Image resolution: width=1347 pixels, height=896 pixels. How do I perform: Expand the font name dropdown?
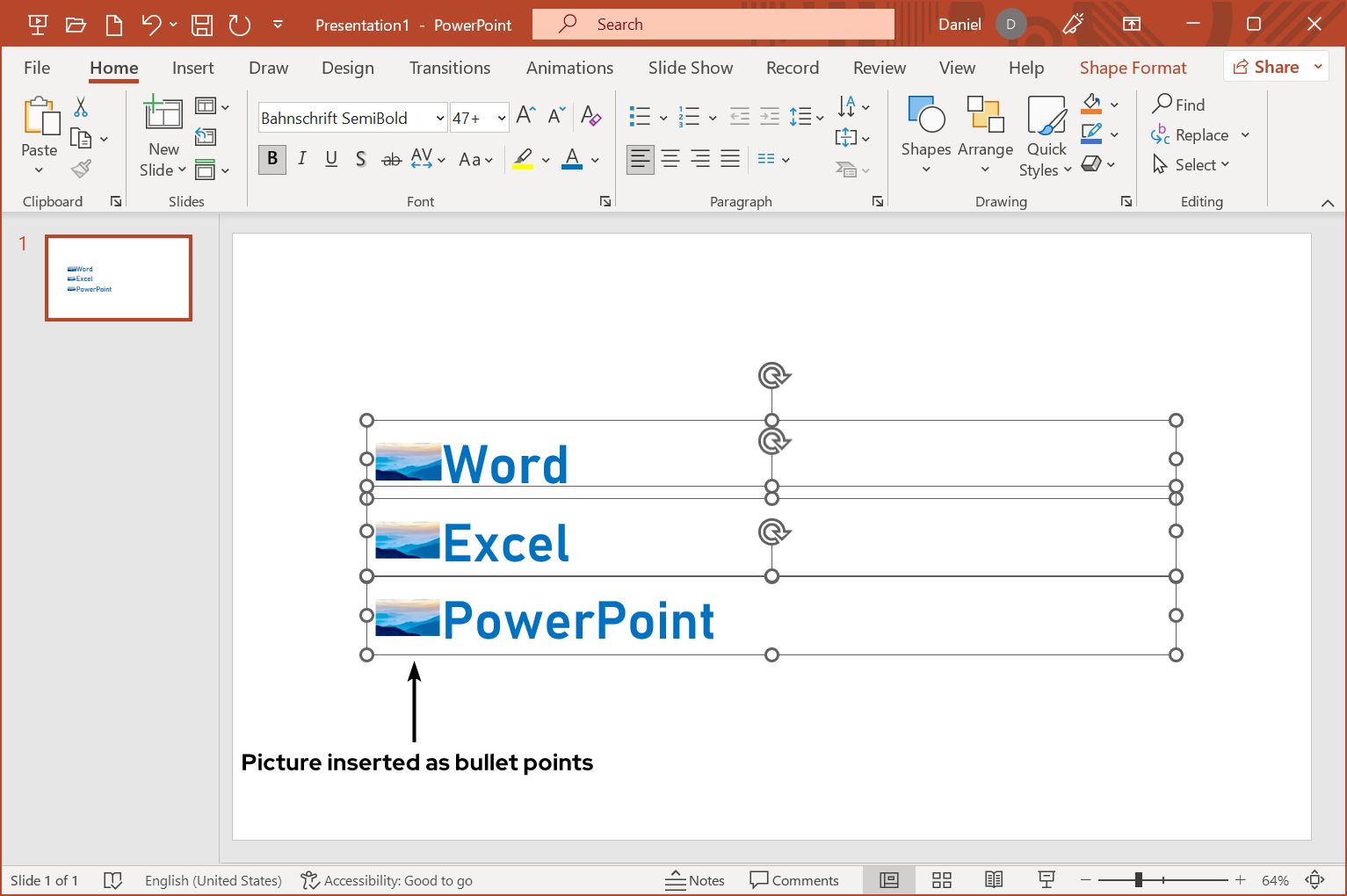[439, 118]
